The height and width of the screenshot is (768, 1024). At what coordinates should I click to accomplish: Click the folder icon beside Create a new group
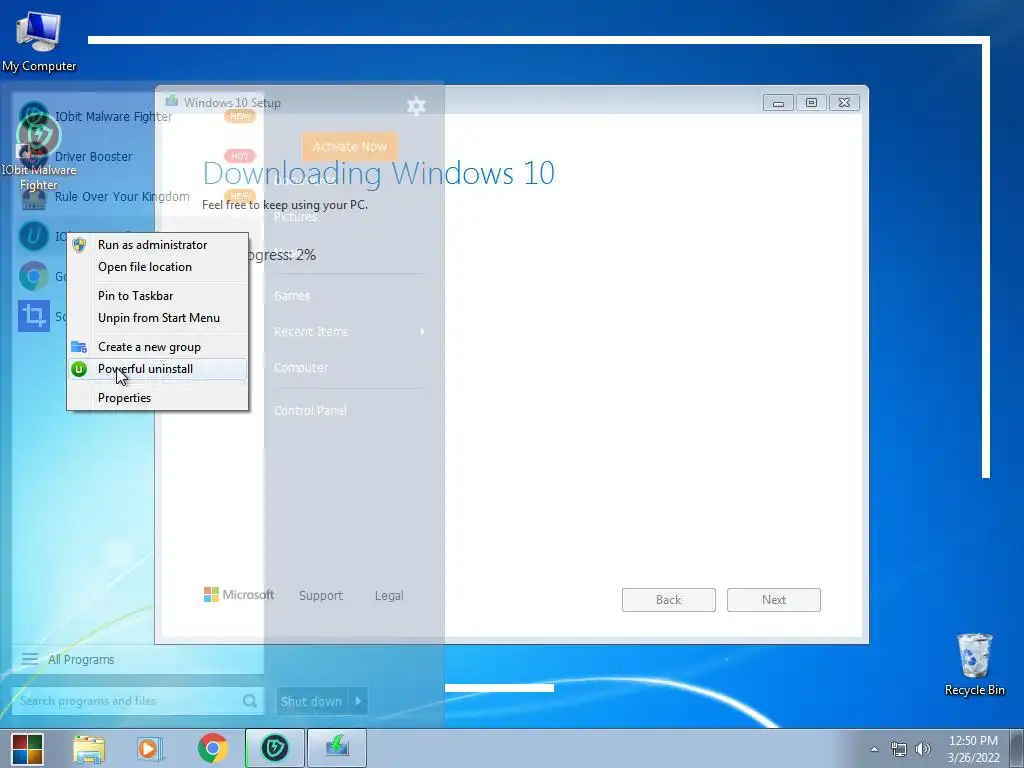click(x=79, y=347)
